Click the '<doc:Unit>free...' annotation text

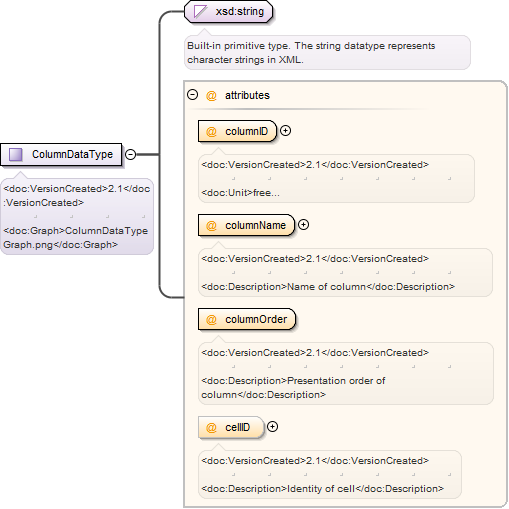[240, 193]
